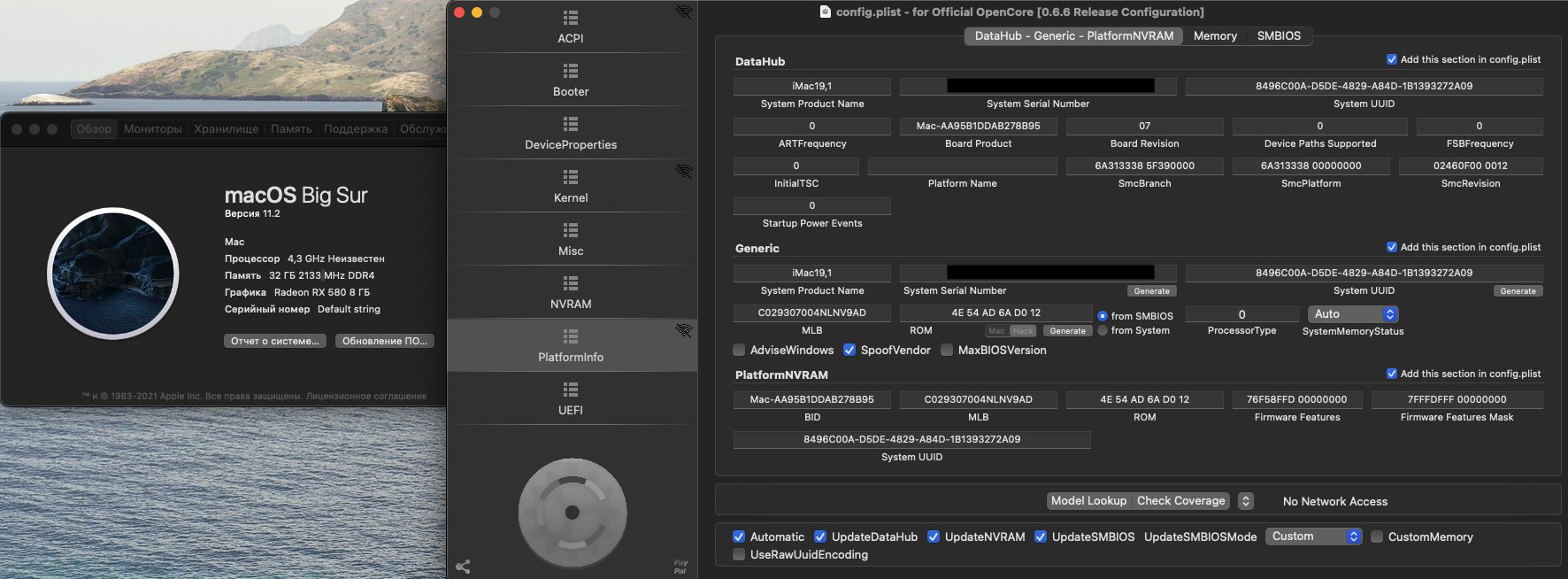
Task: Open the SystemMemoryStatus Auto dropdown
Action: pos(1353,314)
